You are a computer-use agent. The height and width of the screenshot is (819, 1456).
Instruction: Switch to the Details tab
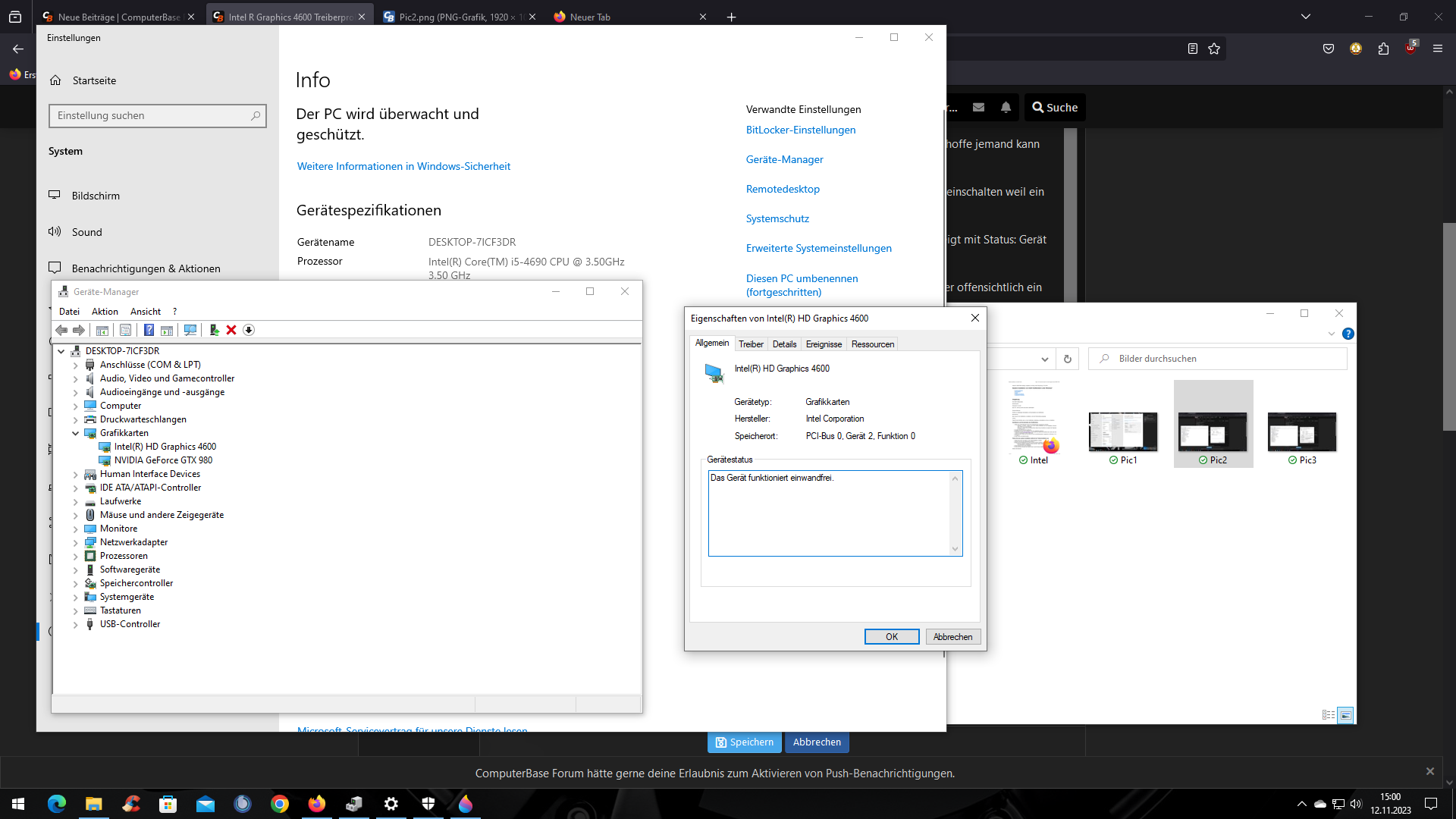[784, 344]
